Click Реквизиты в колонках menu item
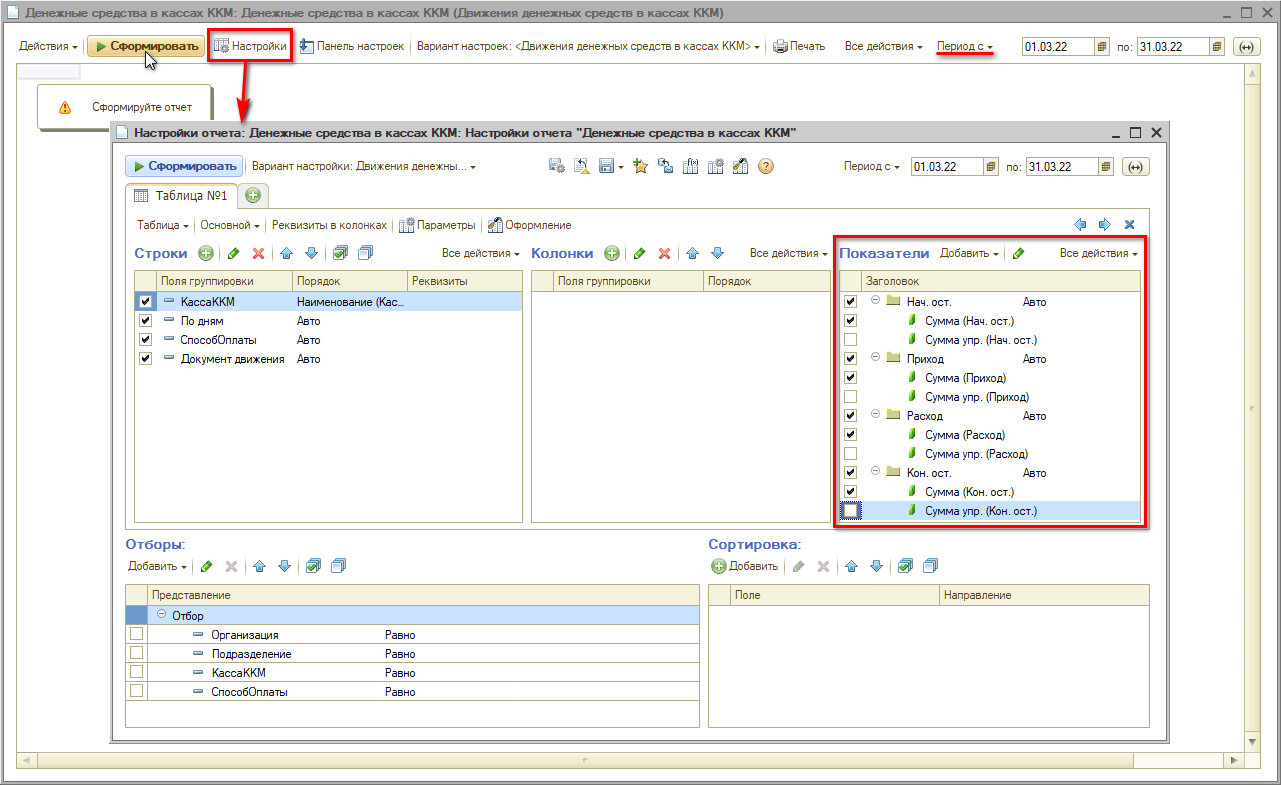1281x785 pixels. 329,225
